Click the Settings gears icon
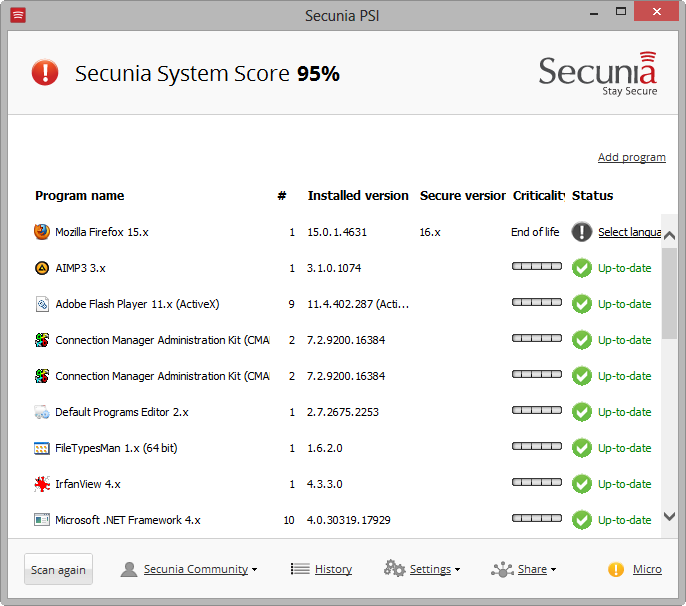This screenshot has width=686, height=606. [395, 568]
